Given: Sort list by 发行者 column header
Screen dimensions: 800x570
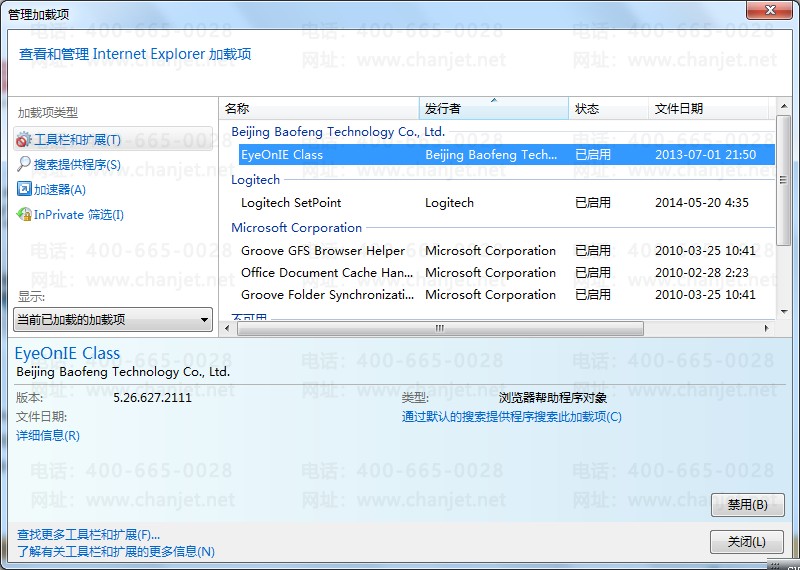Looking at the screenshot, I should 493,108.
